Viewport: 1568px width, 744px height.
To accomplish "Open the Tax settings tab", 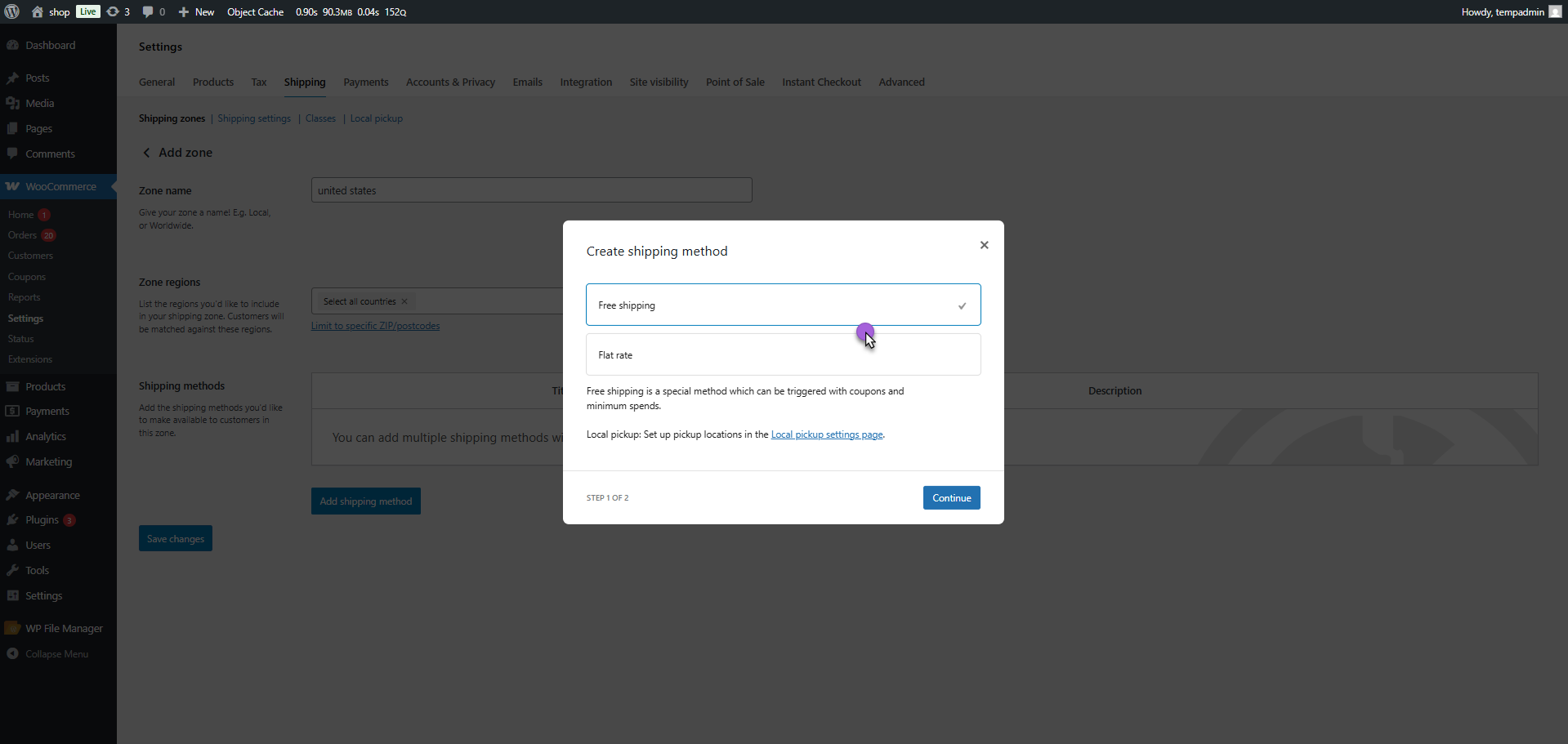I will pos(258,82).
